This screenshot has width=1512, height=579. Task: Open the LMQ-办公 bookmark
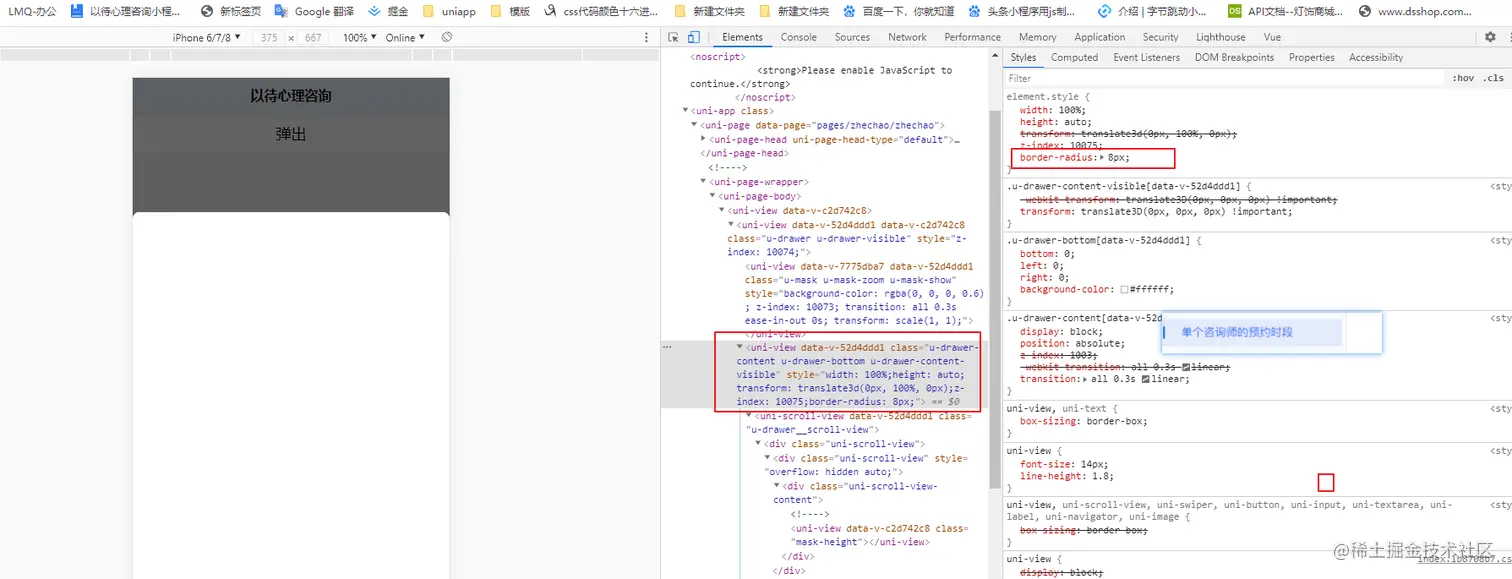coord(32,12)
